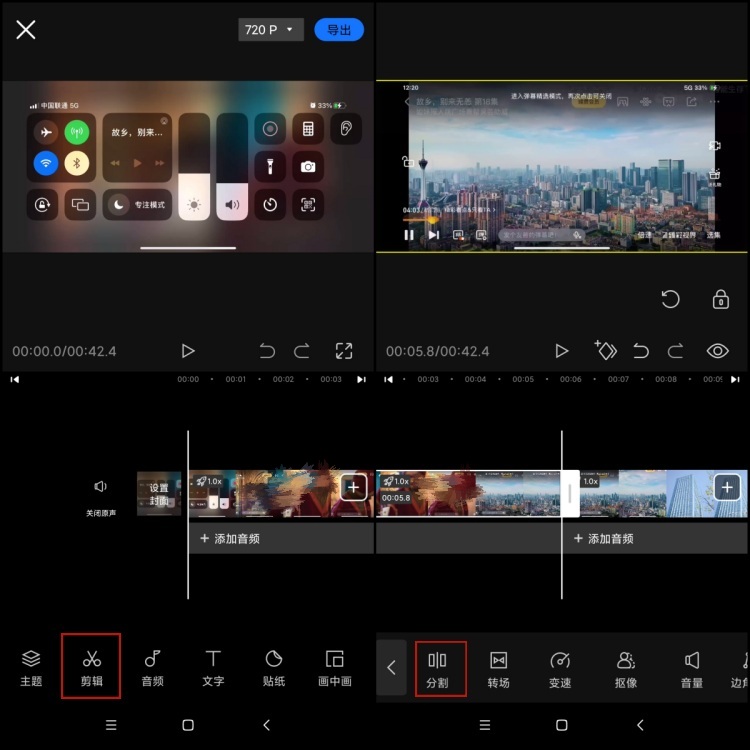Open the 画中画 picture-in-picture tab
The image size is (750, 750).
(x=335, y=668)
